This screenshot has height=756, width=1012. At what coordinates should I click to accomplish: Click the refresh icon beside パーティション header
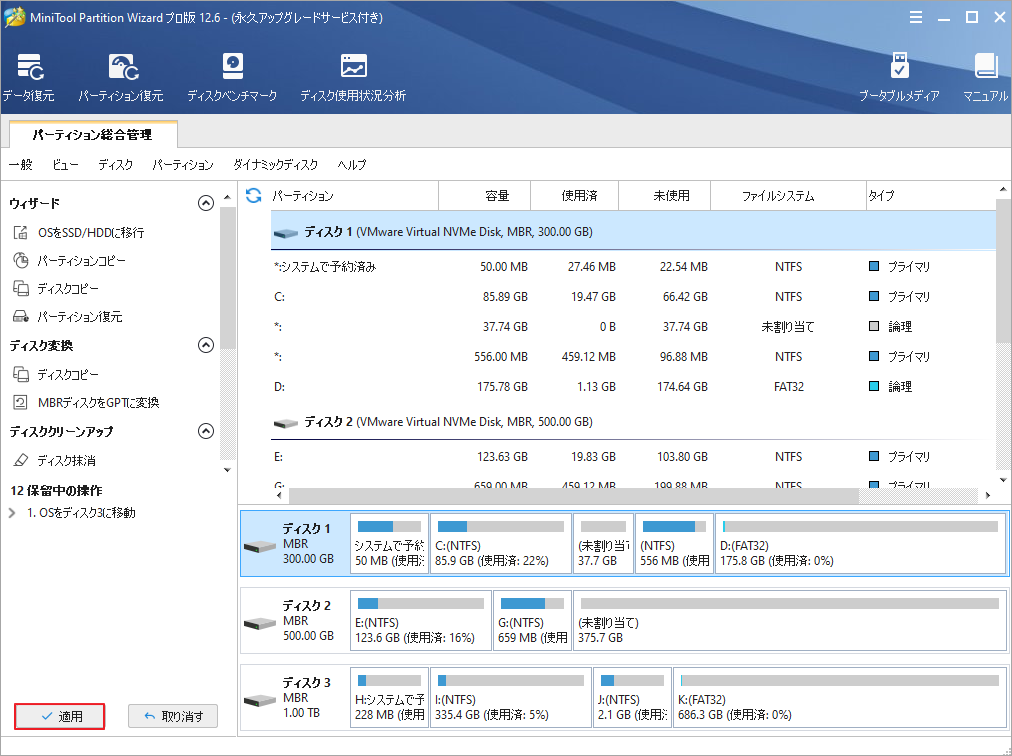pyautogui.click(x=254, y=196)
